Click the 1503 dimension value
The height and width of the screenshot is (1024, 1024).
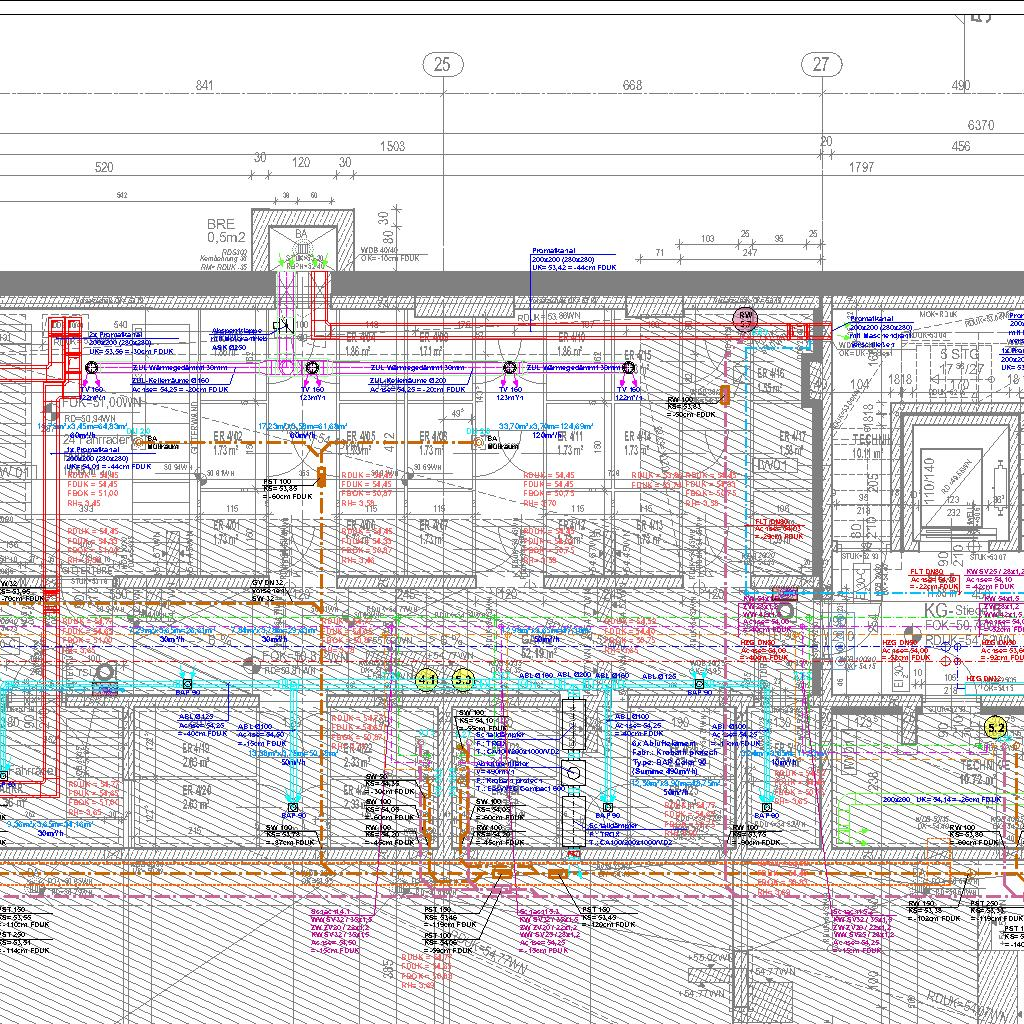pyautogui.click(x=393, y=146)
